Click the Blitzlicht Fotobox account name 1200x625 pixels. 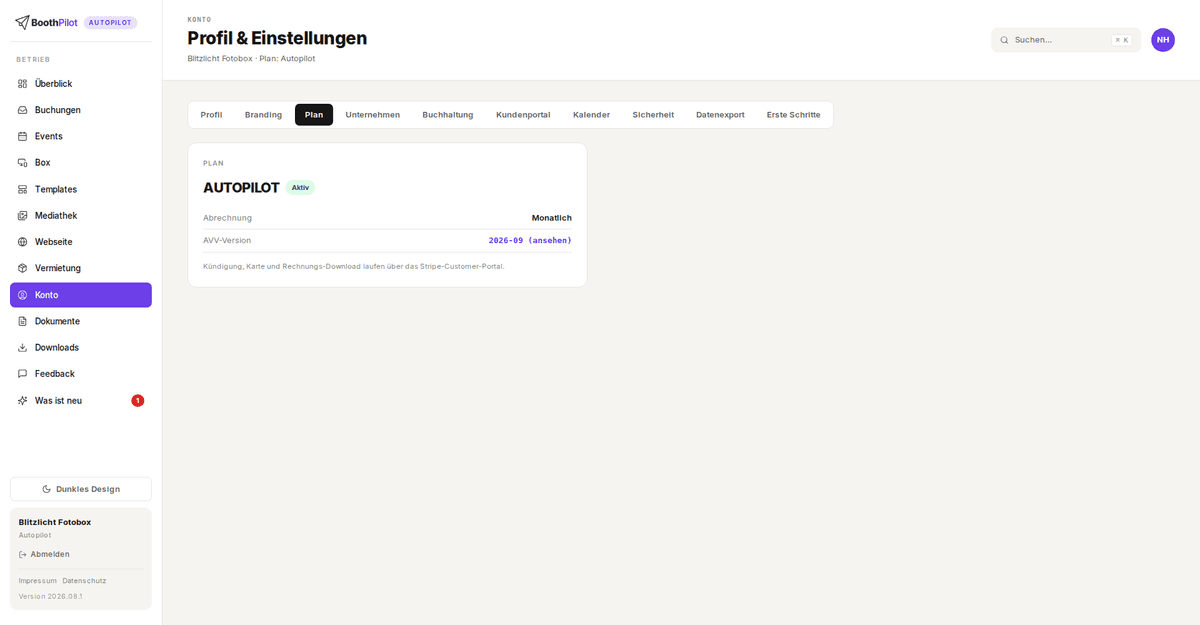click(55, 522)
